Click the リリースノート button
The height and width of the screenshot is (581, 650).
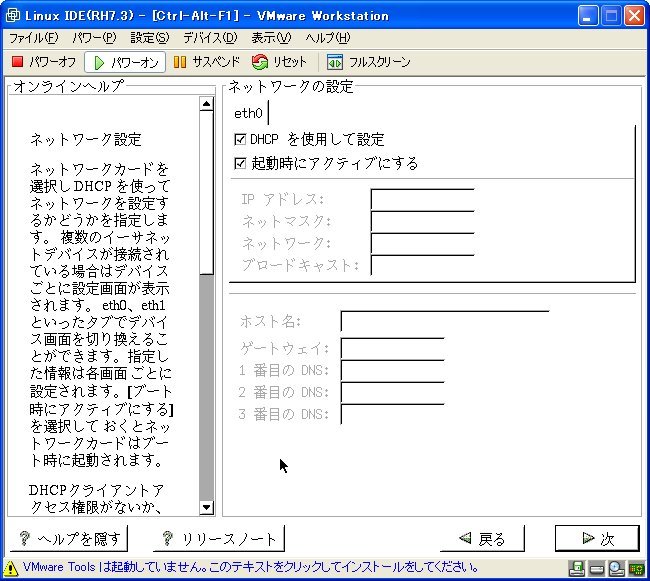pyautogui.click(x=219, y=538)
